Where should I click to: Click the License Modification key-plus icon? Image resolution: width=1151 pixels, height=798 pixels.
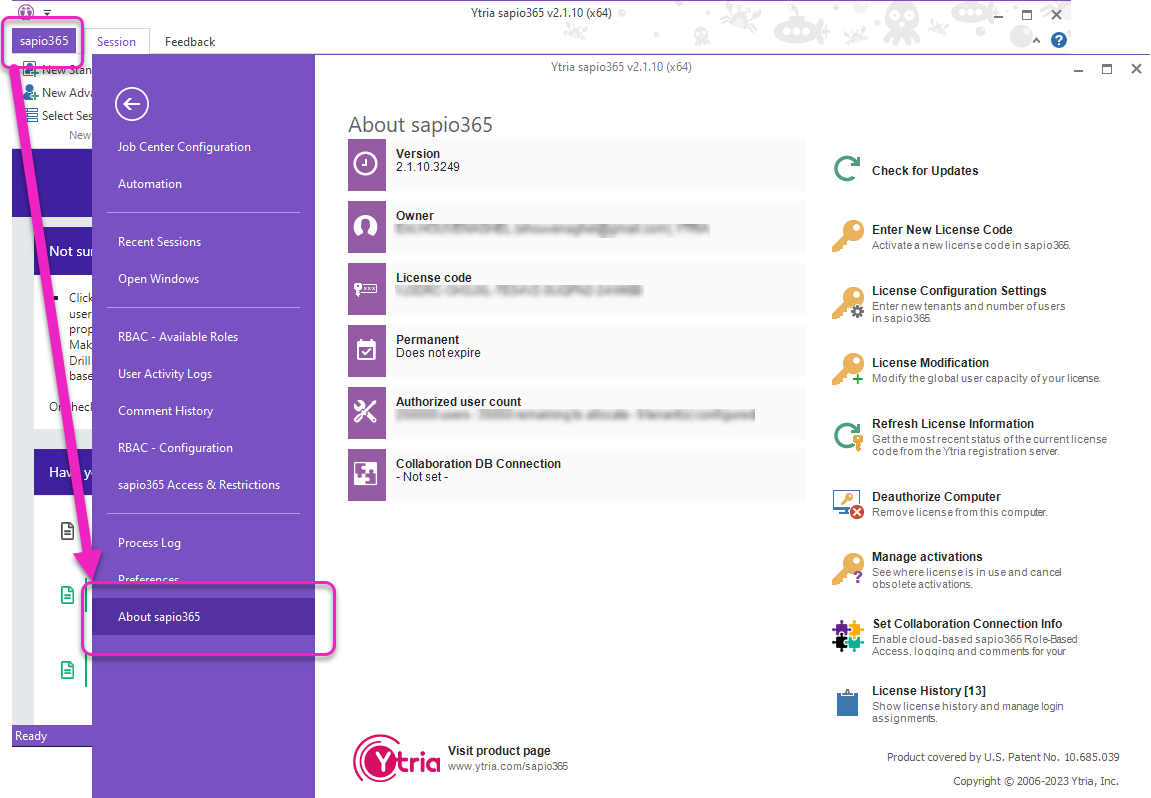coord(848,369)
